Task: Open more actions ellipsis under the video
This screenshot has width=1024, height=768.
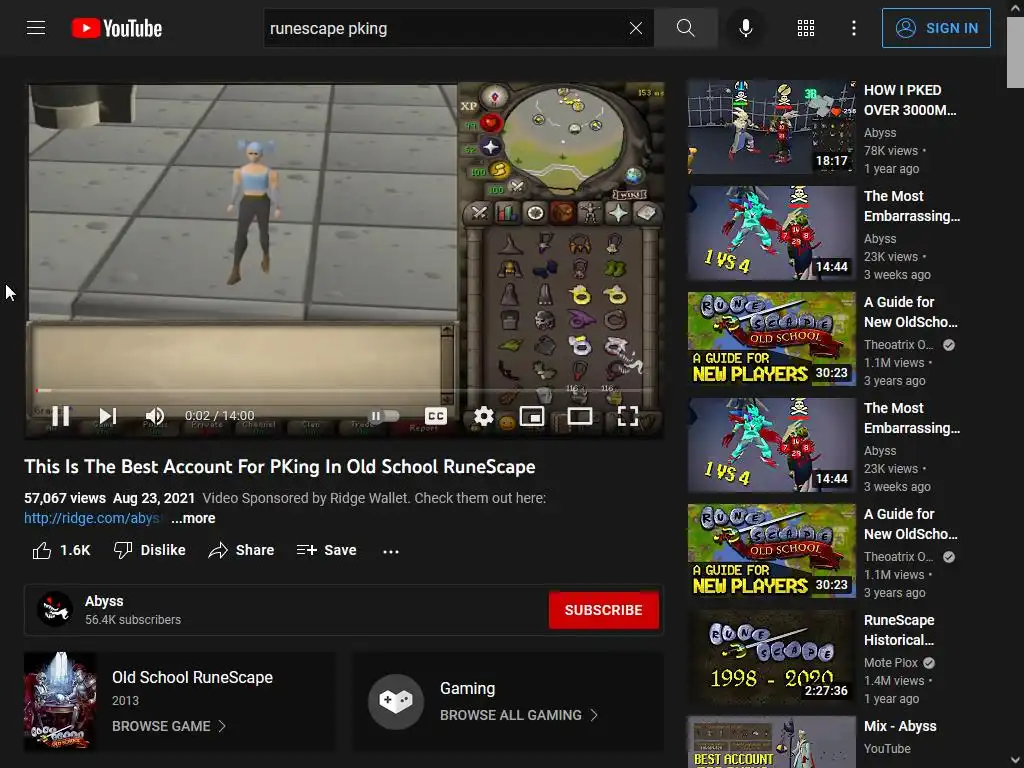Action: (x=391, y=551)
